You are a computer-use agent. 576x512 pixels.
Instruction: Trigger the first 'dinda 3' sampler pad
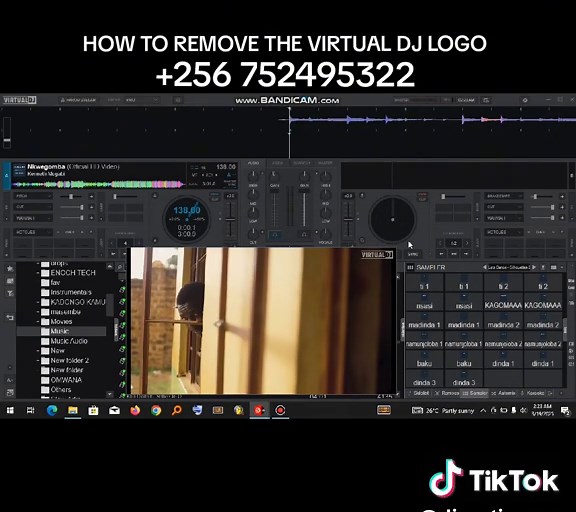tap(424, 379)
